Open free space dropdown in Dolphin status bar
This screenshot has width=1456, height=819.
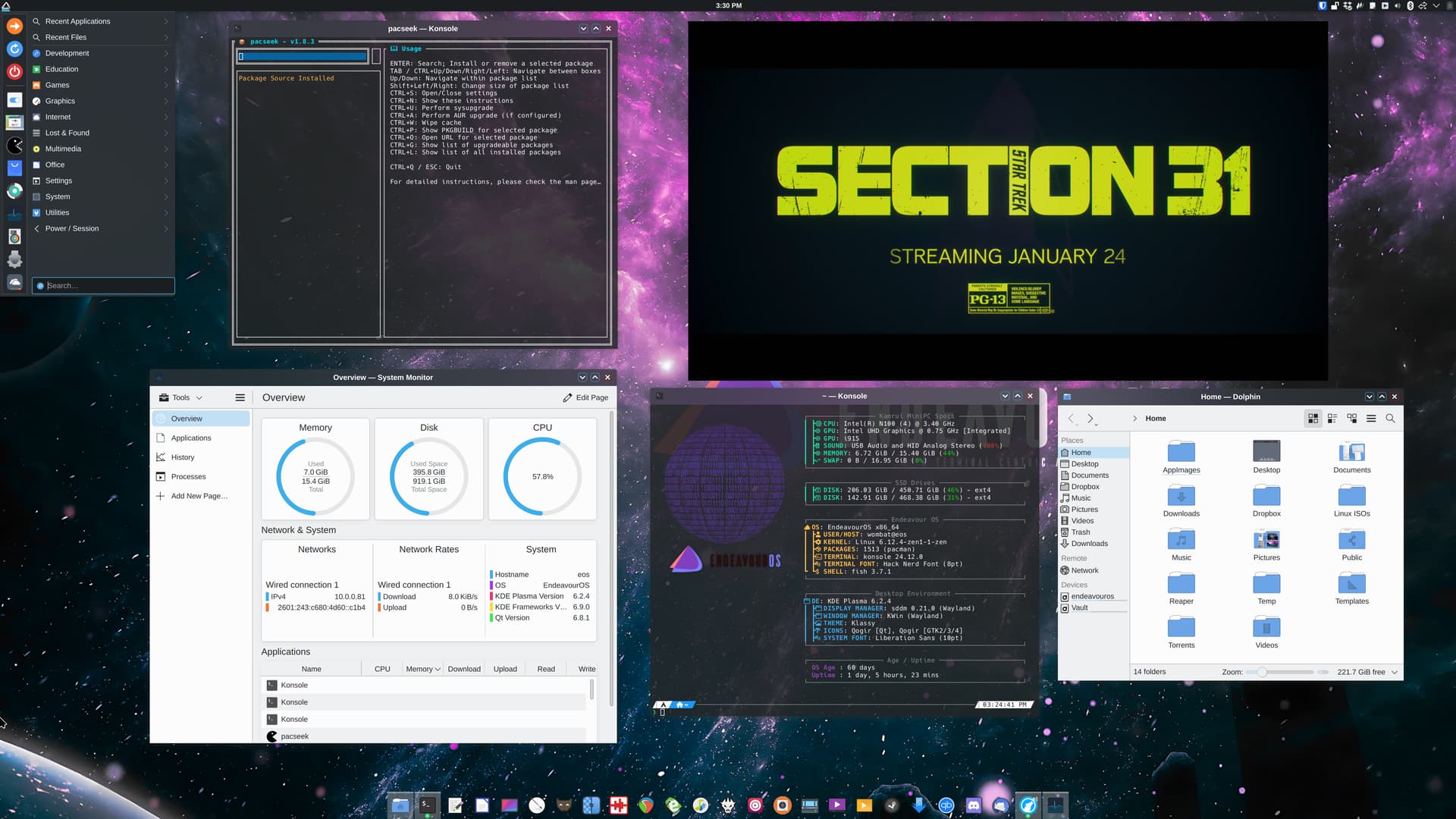point(1395,672)
